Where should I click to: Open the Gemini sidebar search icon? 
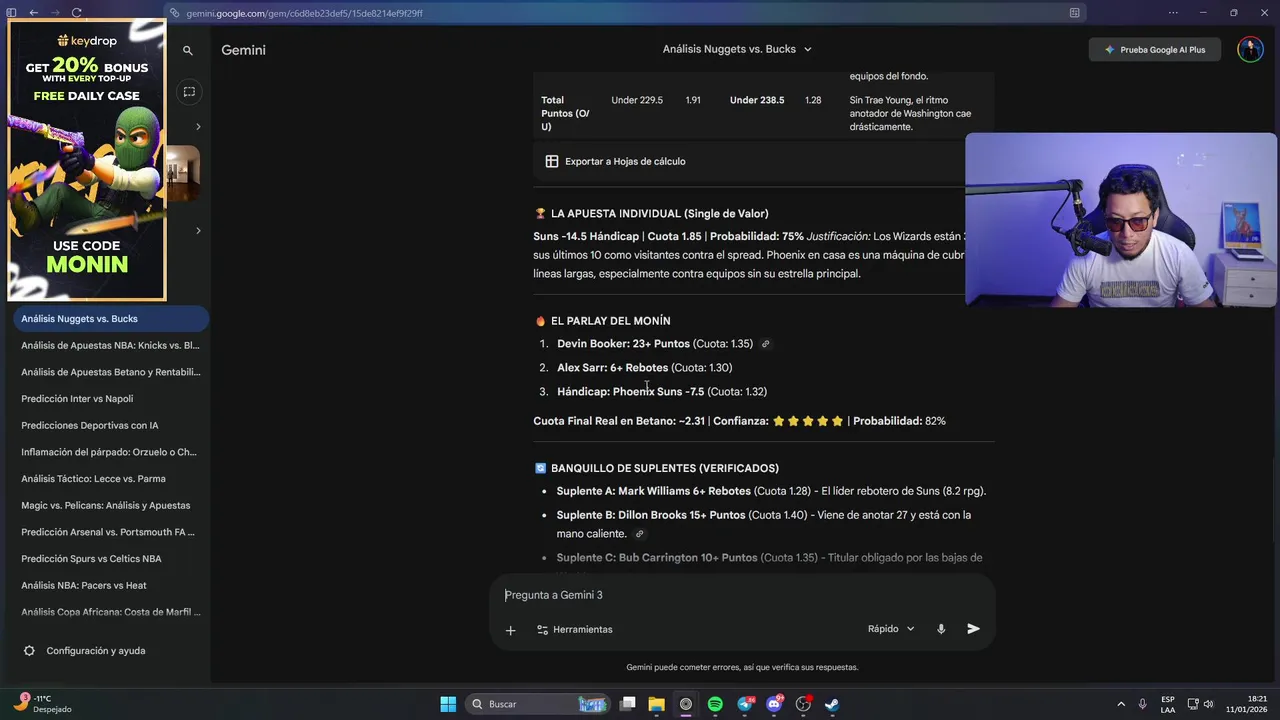pyautogui.click(x=187, y=50)
